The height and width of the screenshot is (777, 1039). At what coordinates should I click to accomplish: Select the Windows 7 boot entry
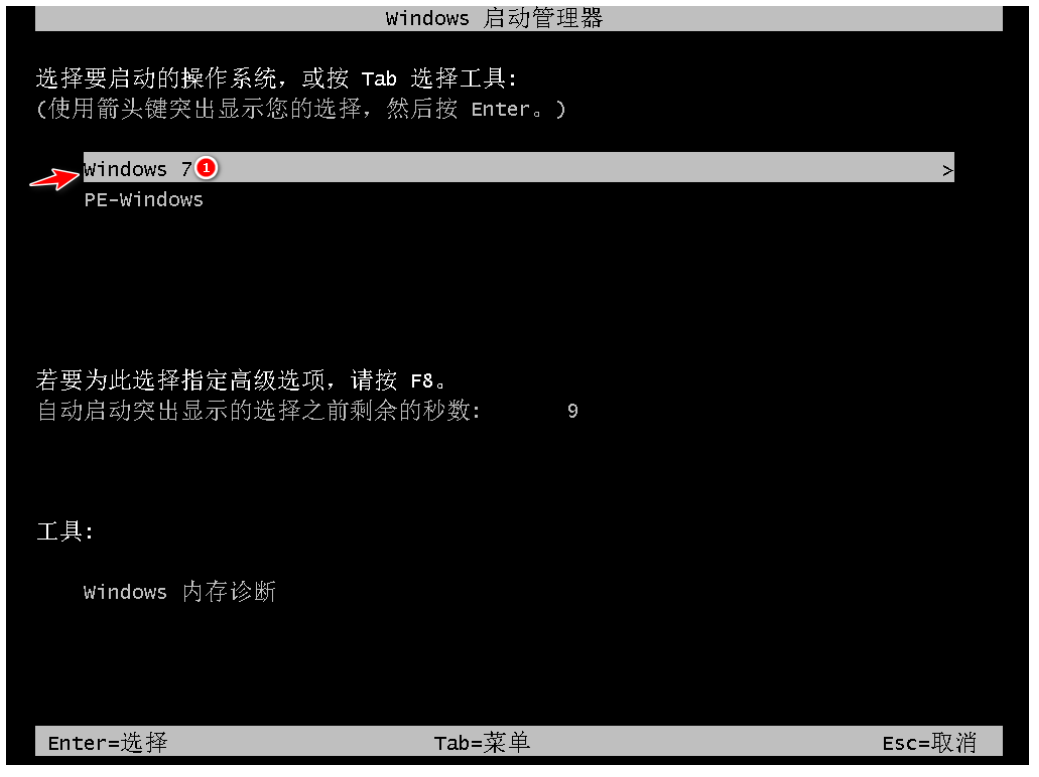tap(519, 168)
